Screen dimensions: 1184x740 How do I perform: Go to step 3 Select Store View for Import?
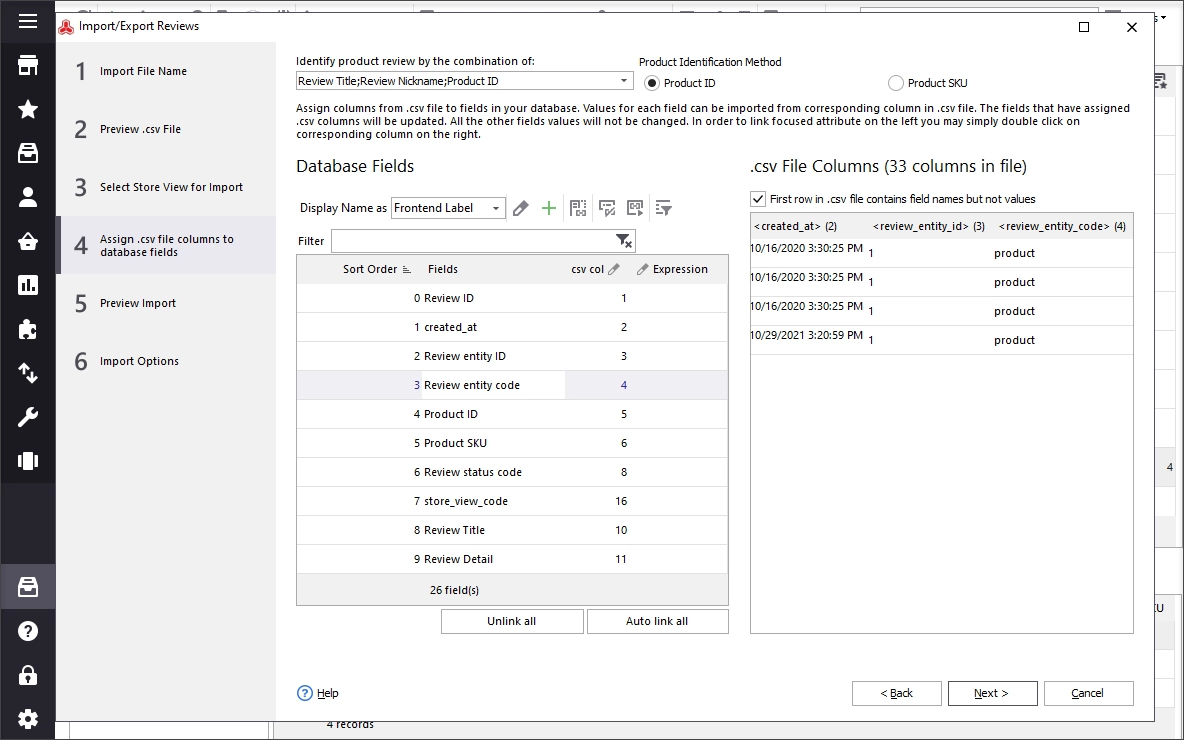[x=165, y=187]
